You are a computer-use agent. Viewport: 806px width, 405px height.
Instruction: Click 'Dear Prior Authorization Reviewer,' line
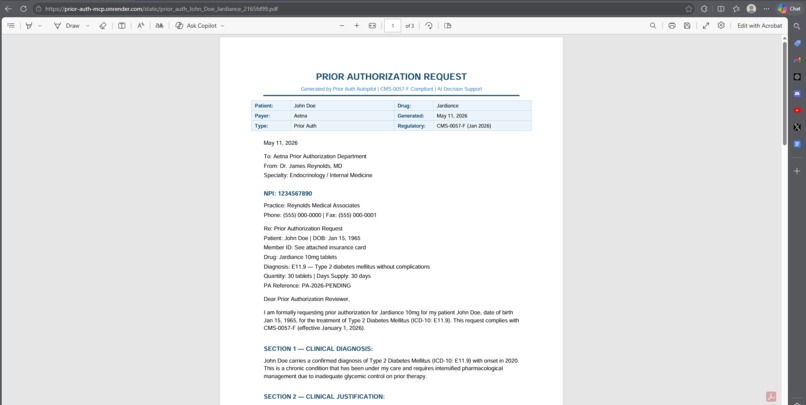307,299
